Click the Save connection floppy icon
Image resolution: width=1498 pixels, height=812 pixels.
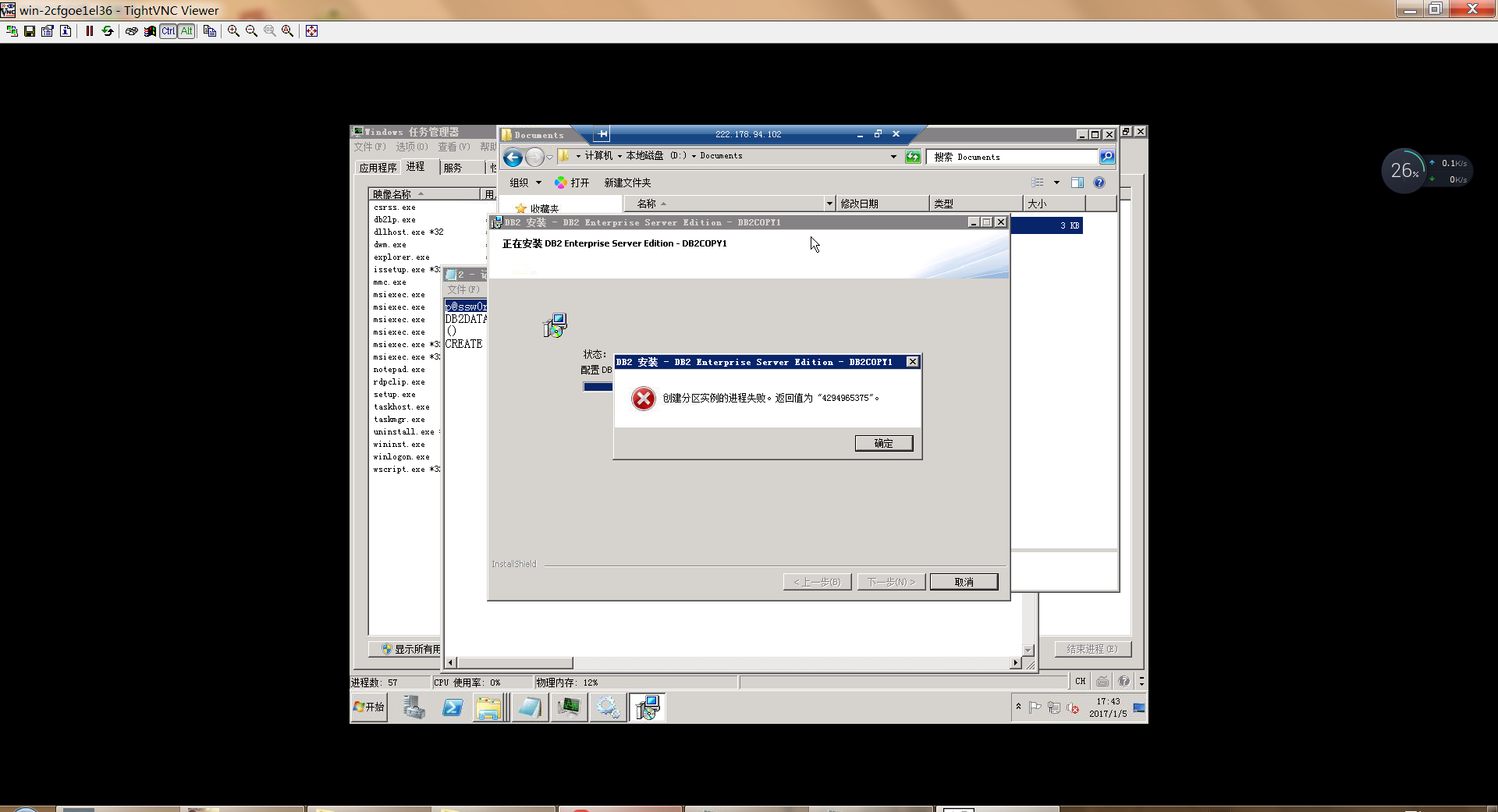tap(30, 31)
